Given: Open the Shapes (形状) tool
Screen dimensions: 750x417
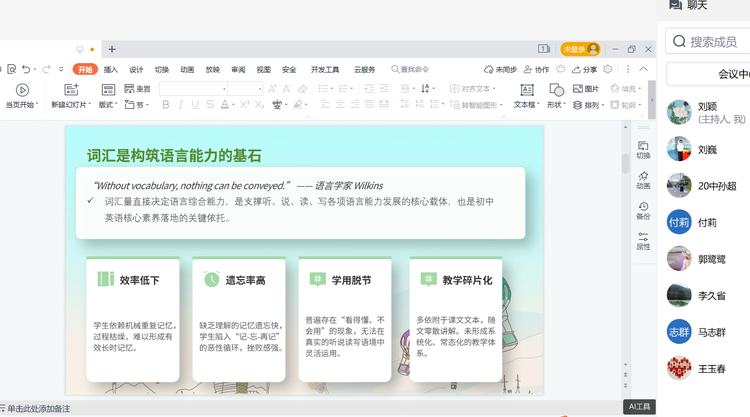Looking at the screenshot, I should pyautogui.click(x=556, y=95).
